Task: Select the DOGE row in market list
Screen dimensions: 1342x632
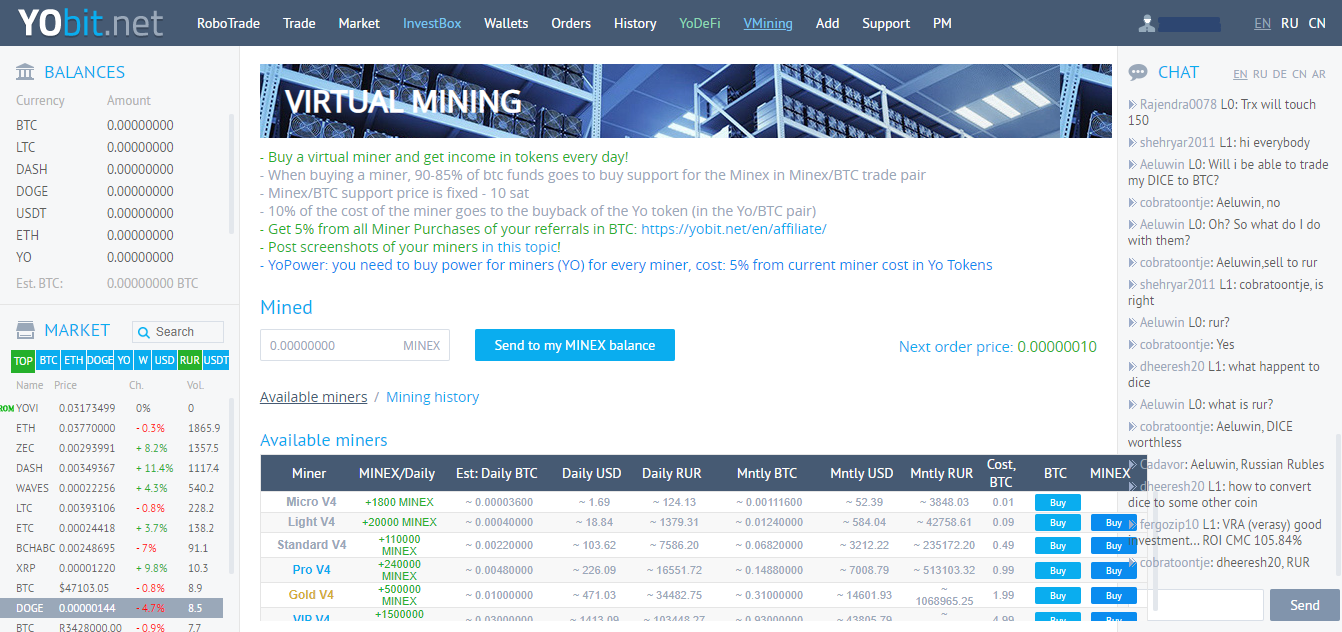Action: 111,608
